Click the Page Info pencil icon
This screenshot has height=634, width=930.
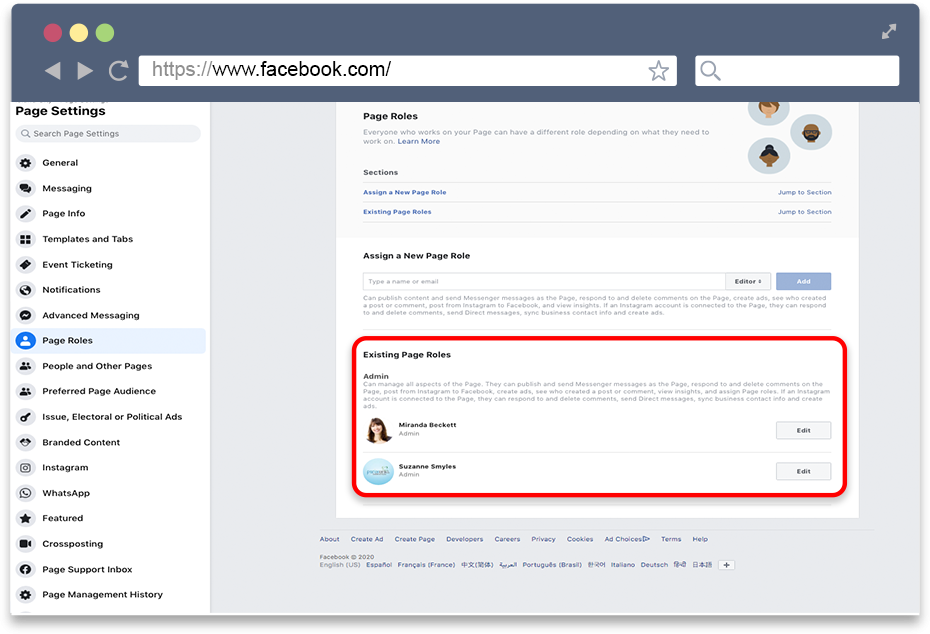(x=26, y=214)
